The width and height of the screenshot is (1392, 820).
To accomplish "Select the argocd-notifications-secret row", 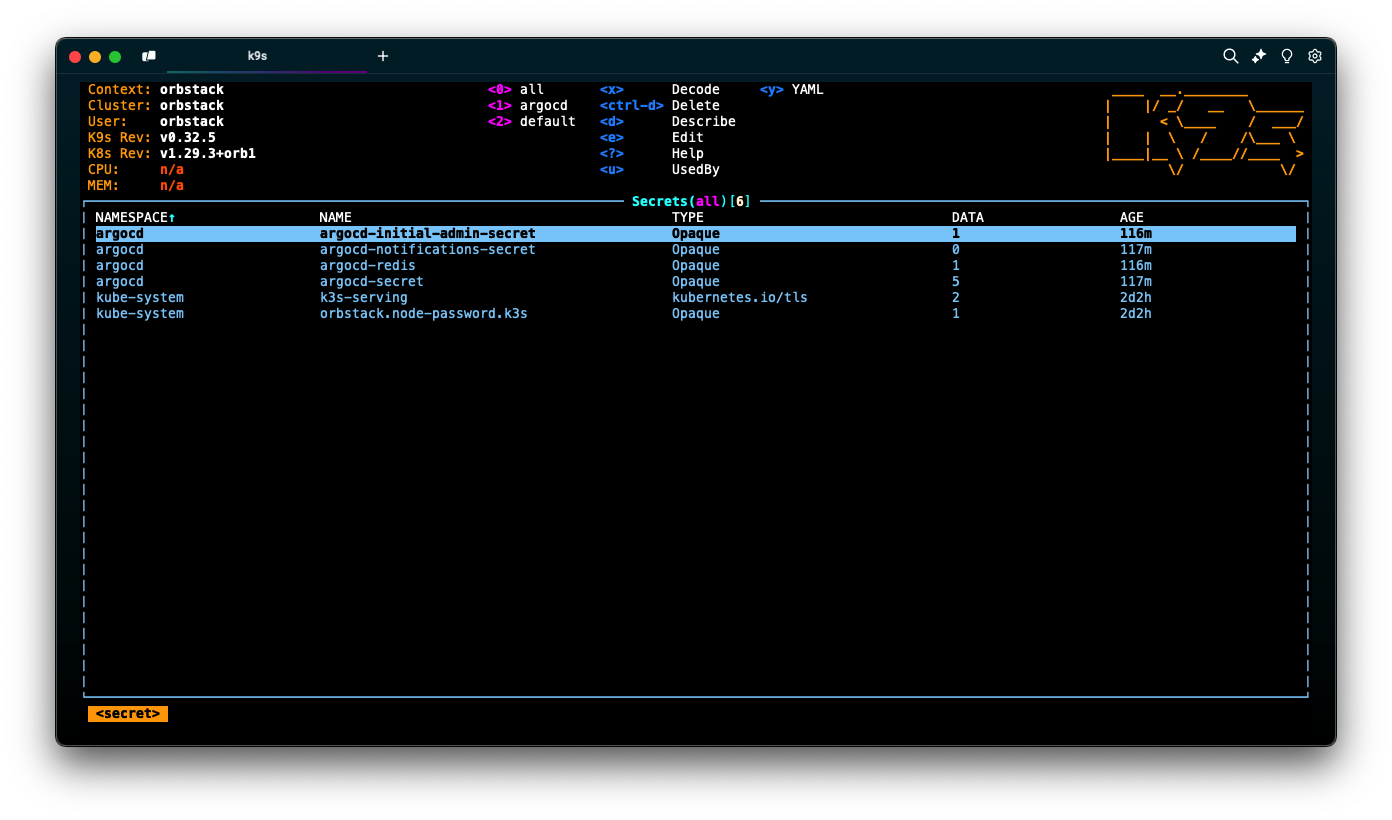I will click(x=696, y=249).
